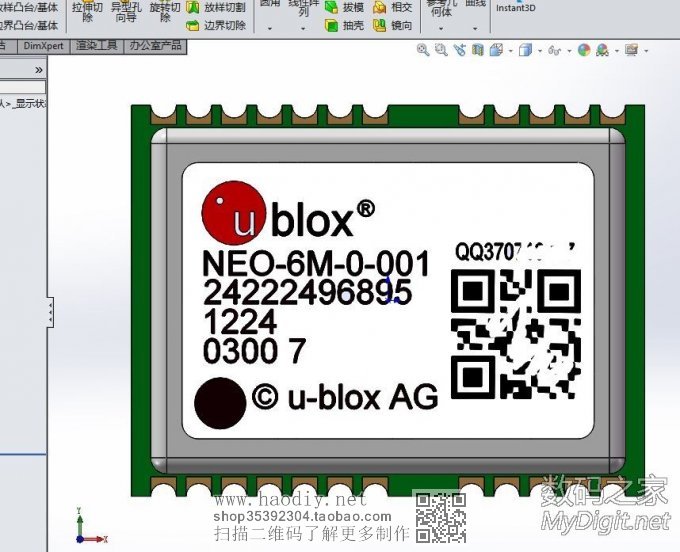This screenshot has height=552, width=680.
Task: Click the 异型孔向导 (Hole Wizard) button
Action: click(125, 12)
